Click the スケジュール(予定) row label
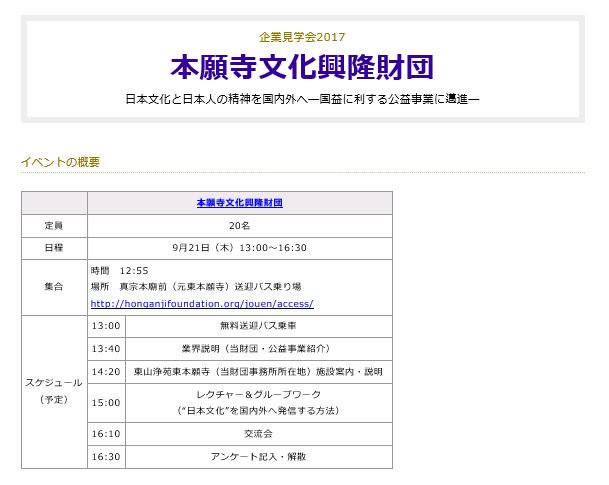Viewport: 609px width, 485px height. pos(54,391)
